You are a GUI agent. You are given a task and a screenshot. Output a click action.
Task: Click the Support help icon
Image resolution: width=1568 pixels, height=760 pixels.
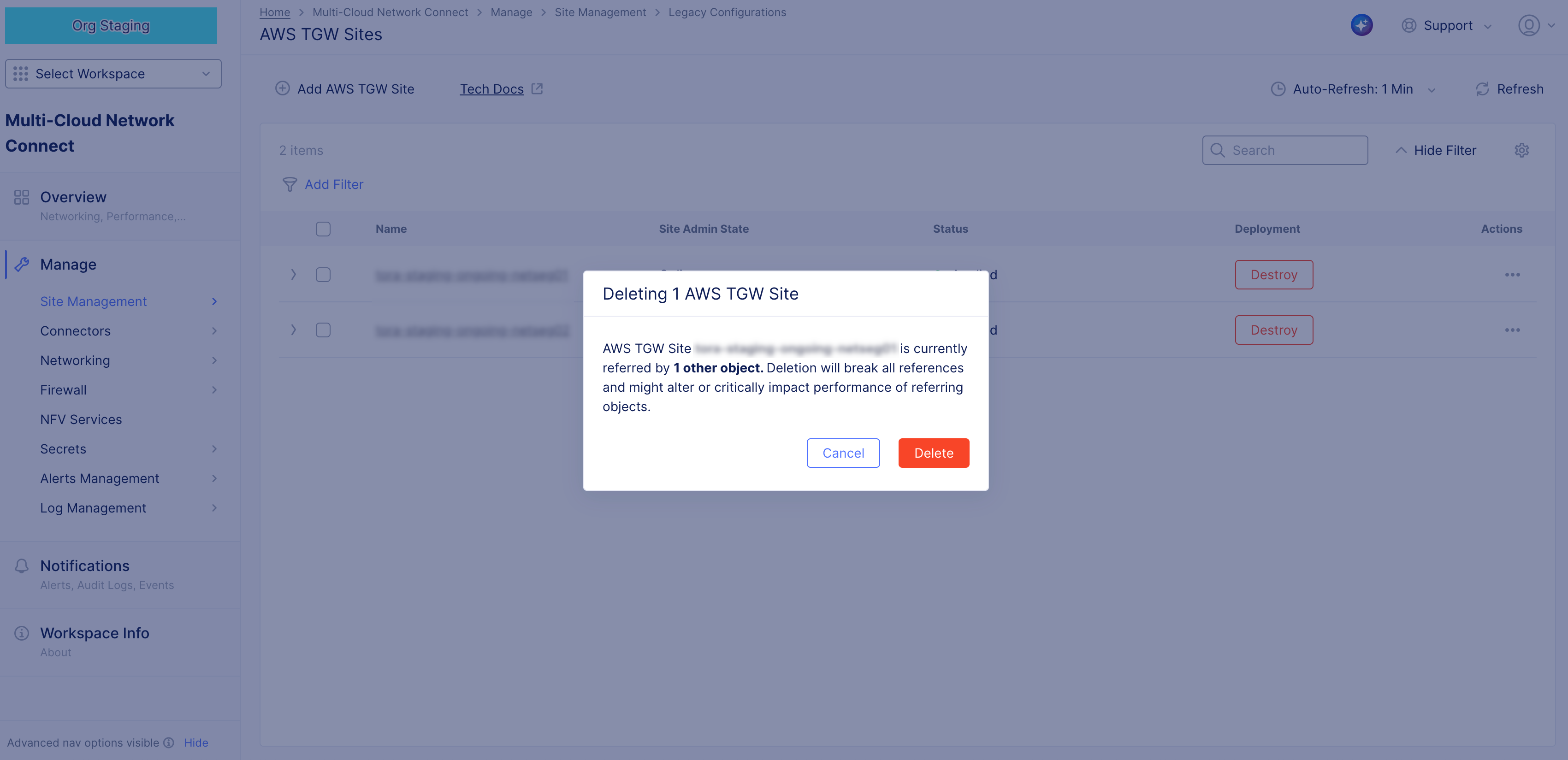coord(1408,25)
